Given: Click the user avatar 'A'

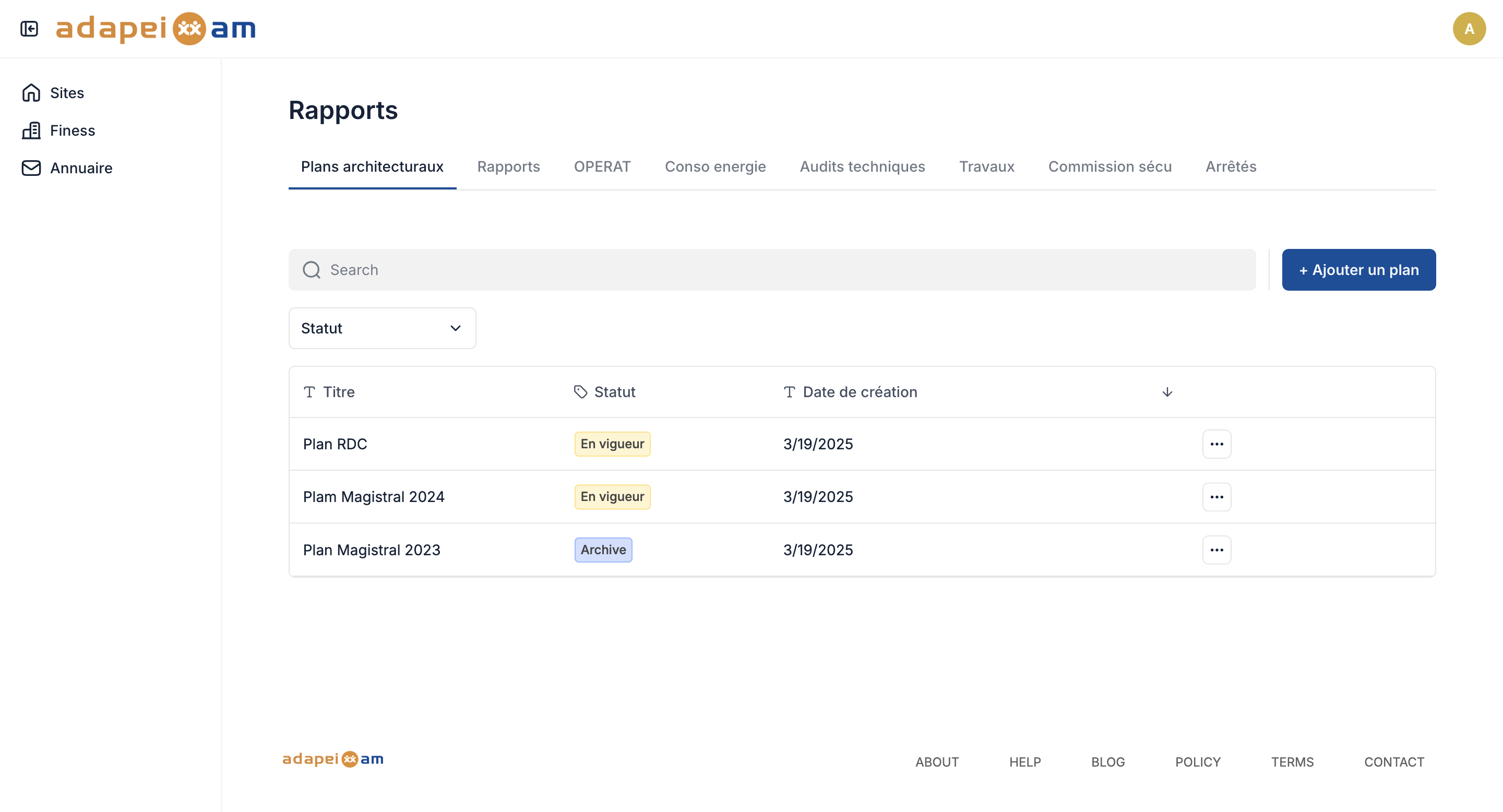Looking at the screenshot, I should (1469, 29).
